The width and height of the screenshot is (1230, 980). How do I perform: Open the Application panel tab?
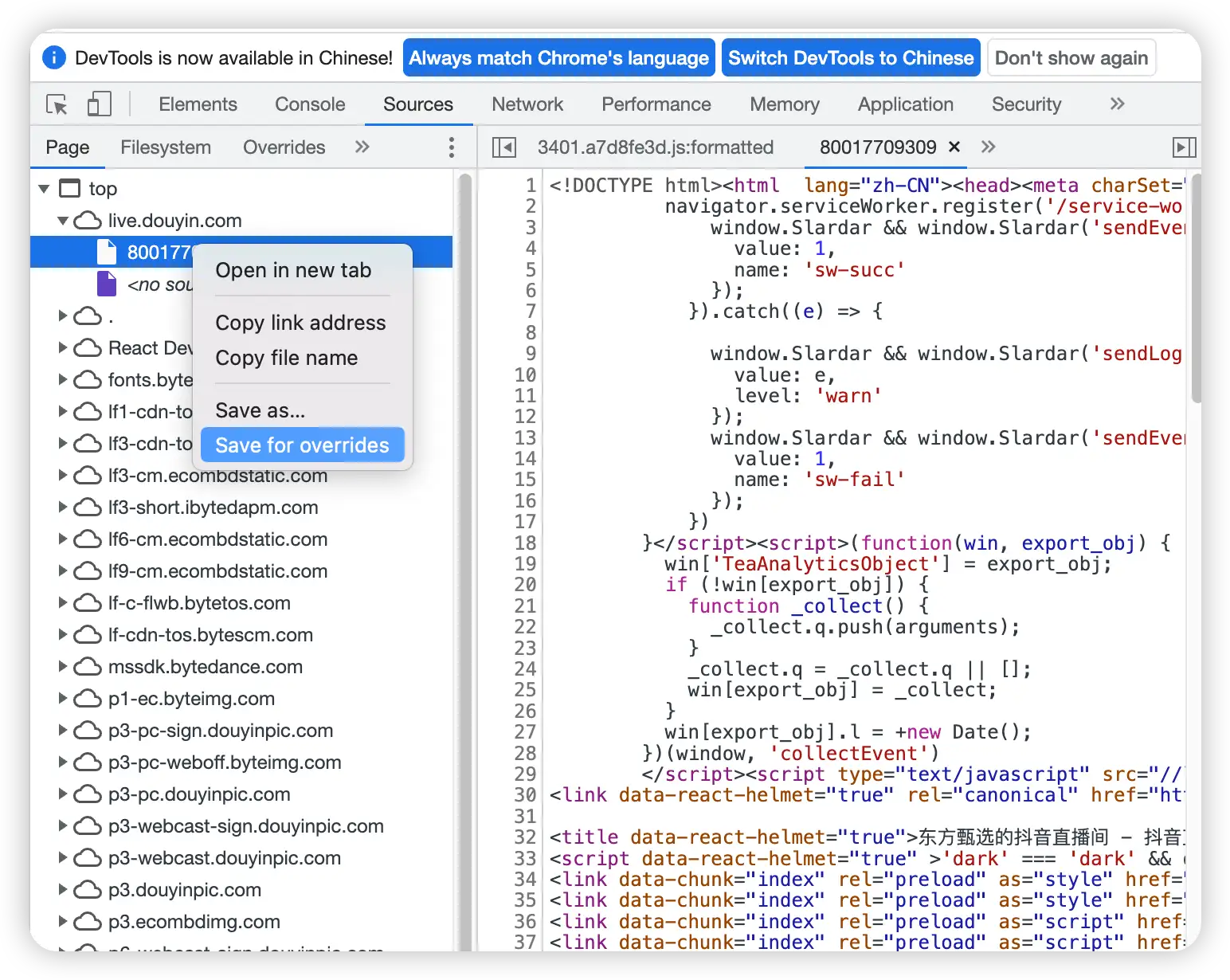tap(906, 104)
